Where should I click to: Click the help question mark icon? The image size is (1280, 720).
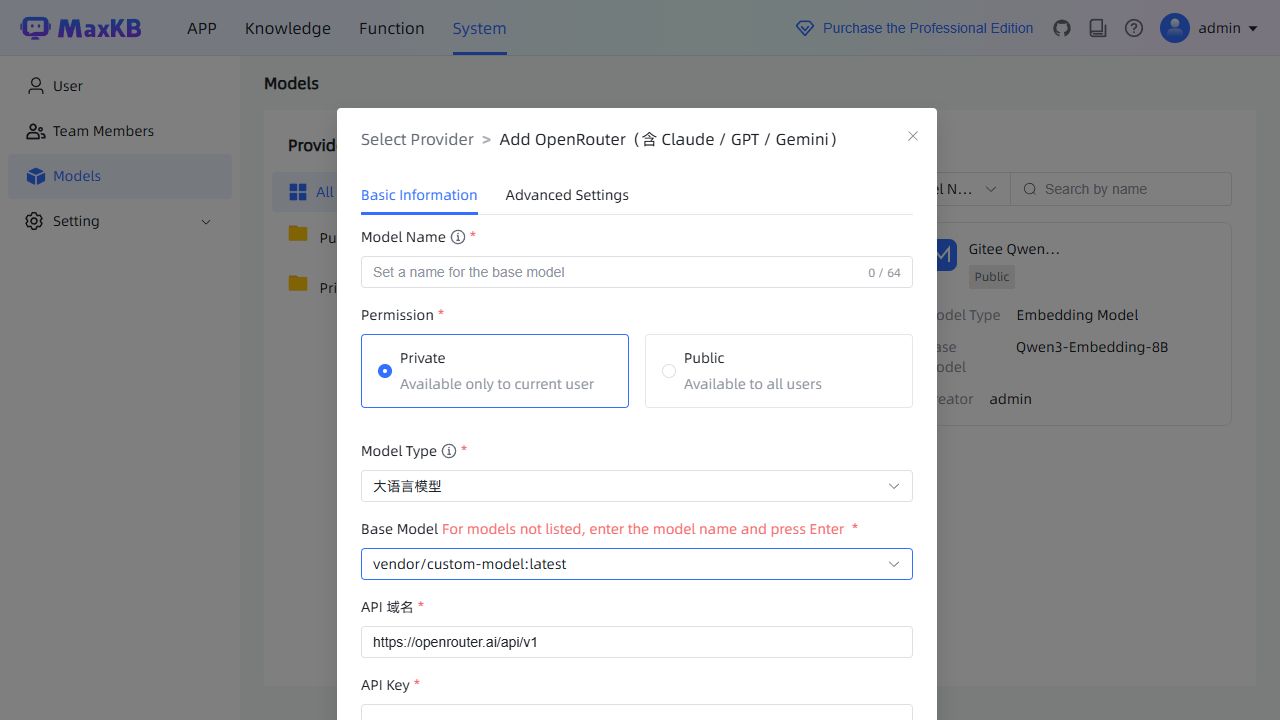tap(1134, 28)
